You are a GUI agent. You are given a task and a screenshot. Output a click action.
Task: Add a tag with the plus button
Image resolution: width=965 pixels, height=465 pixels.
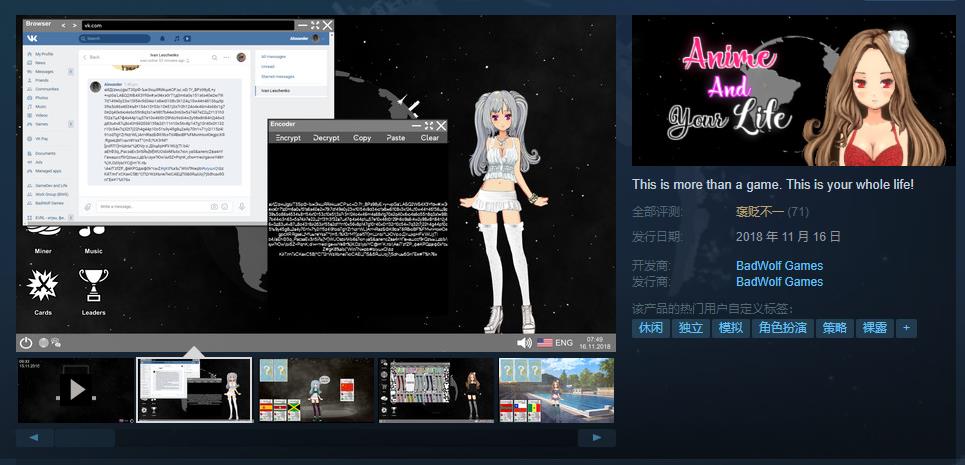[906, 328]
